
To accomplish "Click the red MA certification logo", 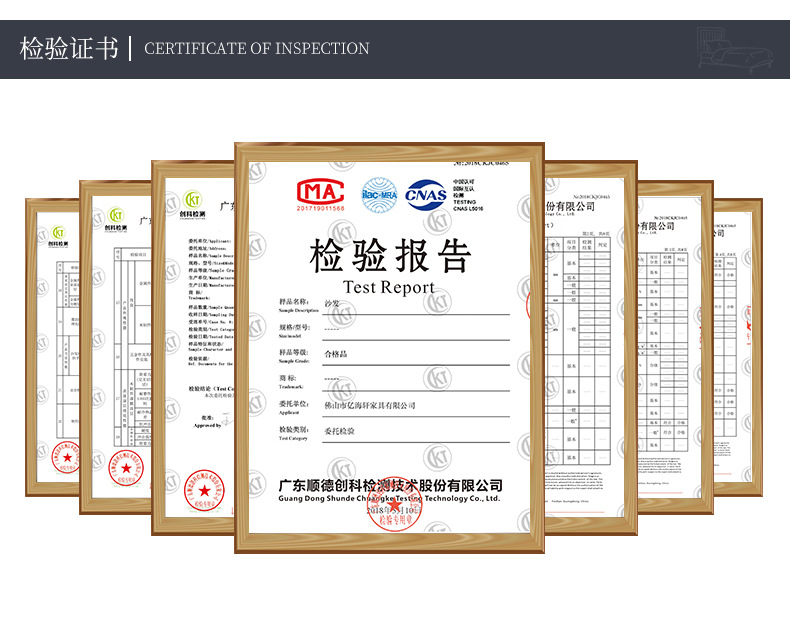I will pos(320,191).
